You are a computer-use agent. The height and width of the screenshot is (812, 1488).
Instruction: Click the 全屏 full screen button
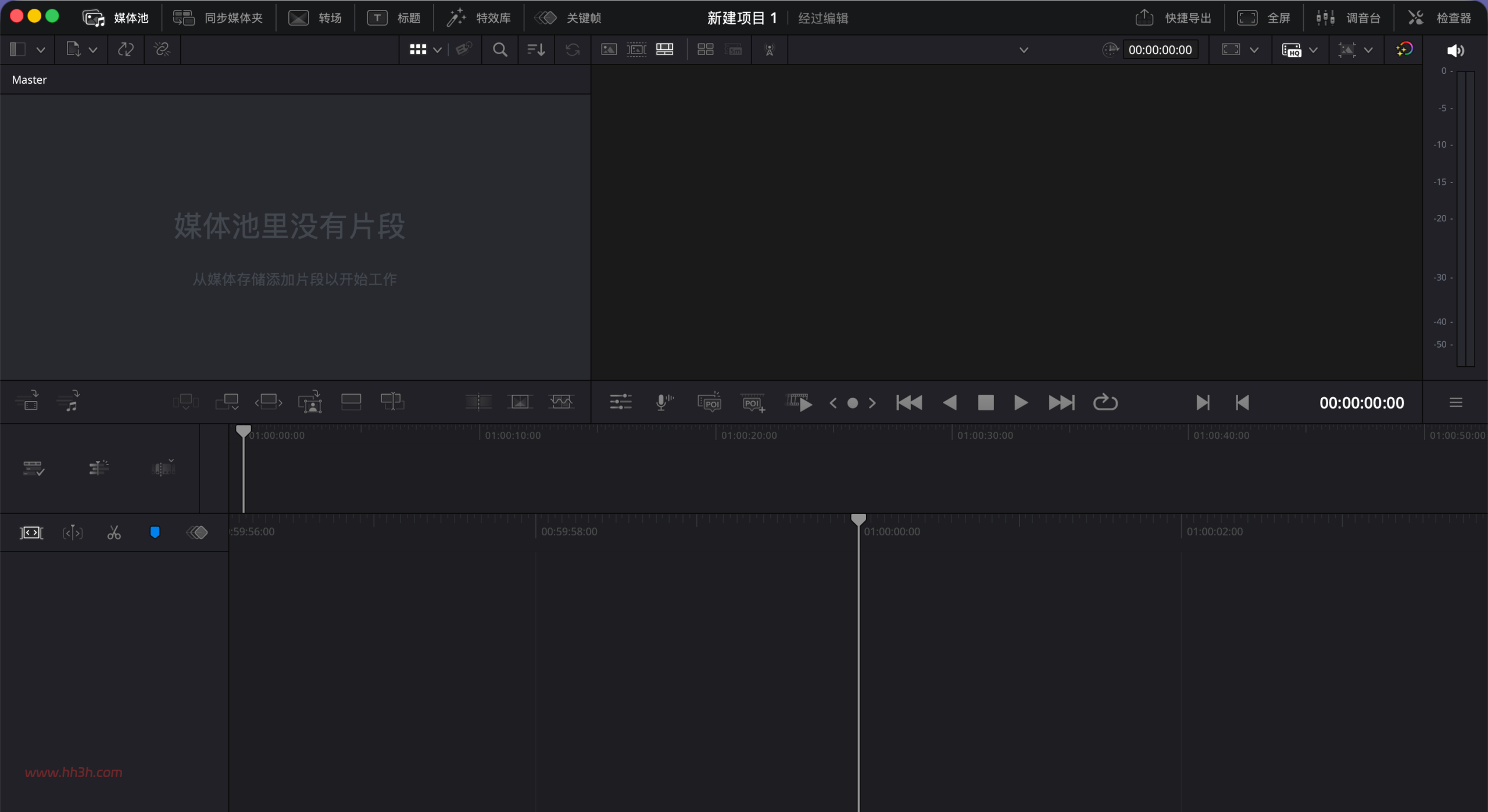[x=1264, y=18]
